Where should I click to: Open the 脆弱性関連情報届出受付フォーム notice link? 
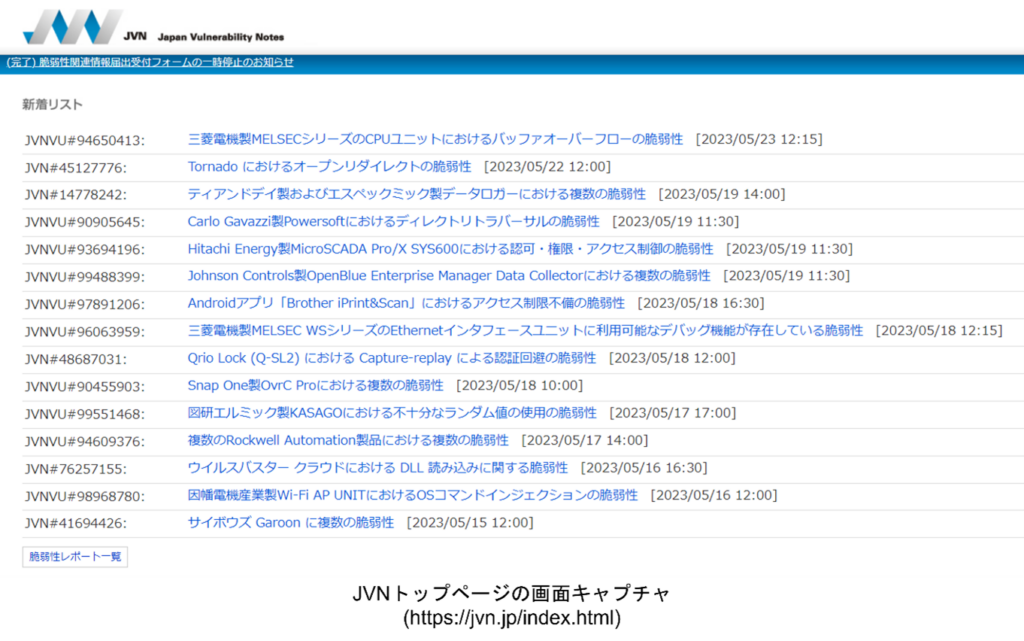coord(150,62)
